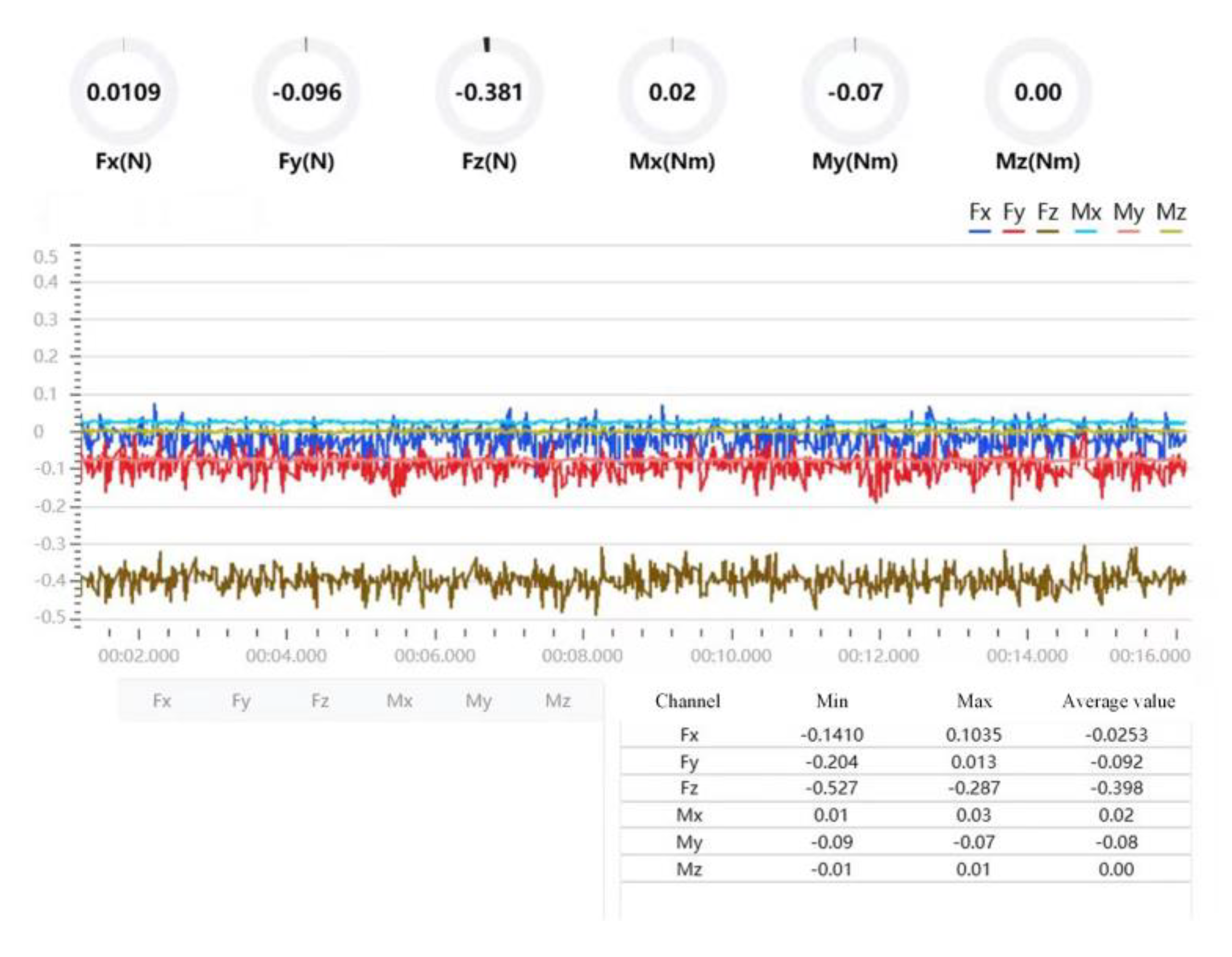Click the My(Nm) gauge showing -0.07
This screenshot has height=957, width=1232.
click(x=855, y=92)
